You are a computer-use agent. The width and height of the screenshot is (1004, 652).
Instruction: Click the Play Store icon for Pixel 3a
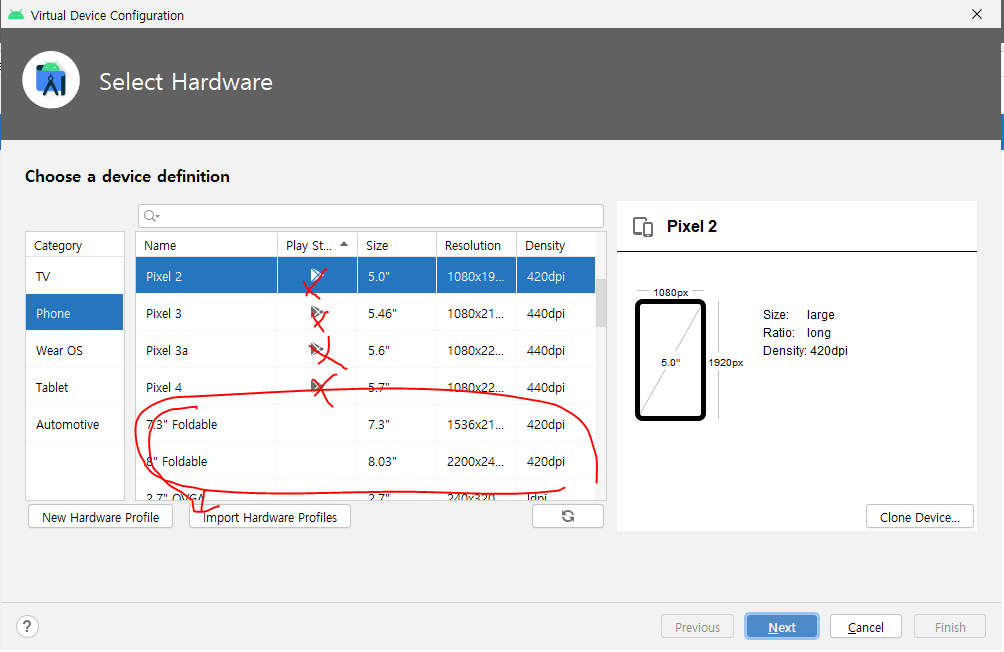click(x=317, y=350)
